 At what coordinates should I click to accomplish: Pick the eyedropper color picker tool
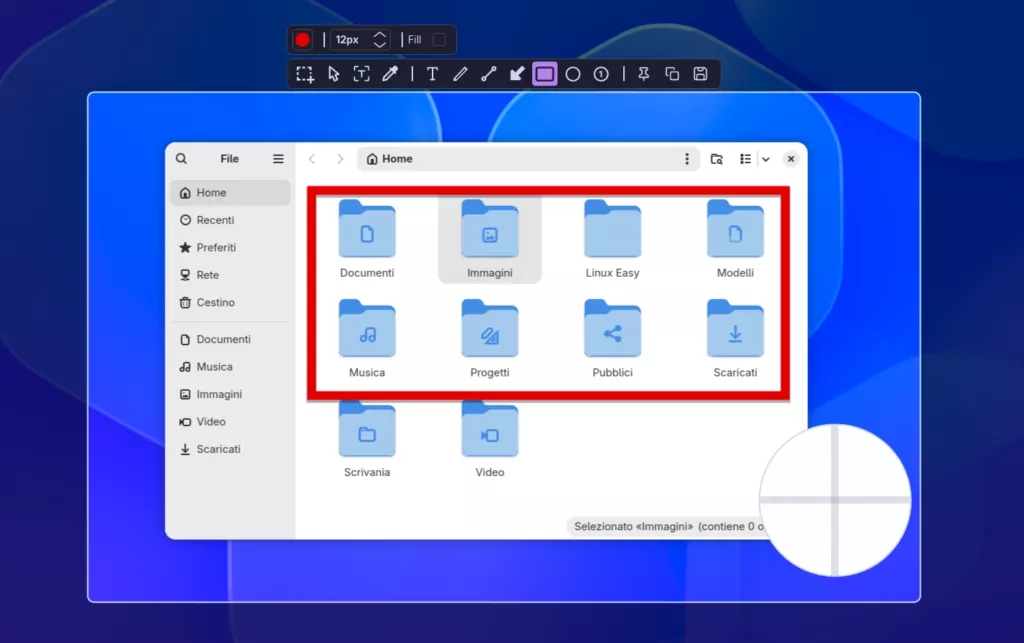pyautogui.click(x=390, y=74)
